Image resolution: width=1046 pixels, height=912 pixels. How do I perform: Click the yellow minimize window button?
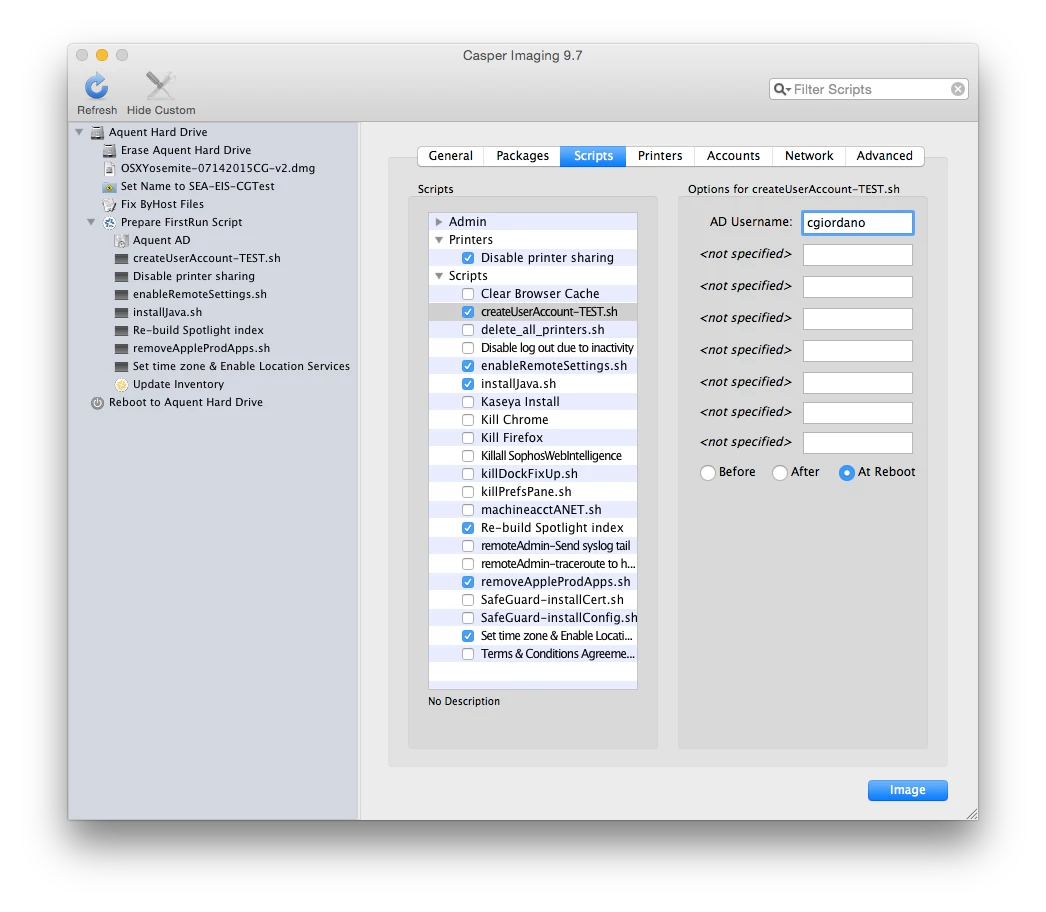click(102, 55)
